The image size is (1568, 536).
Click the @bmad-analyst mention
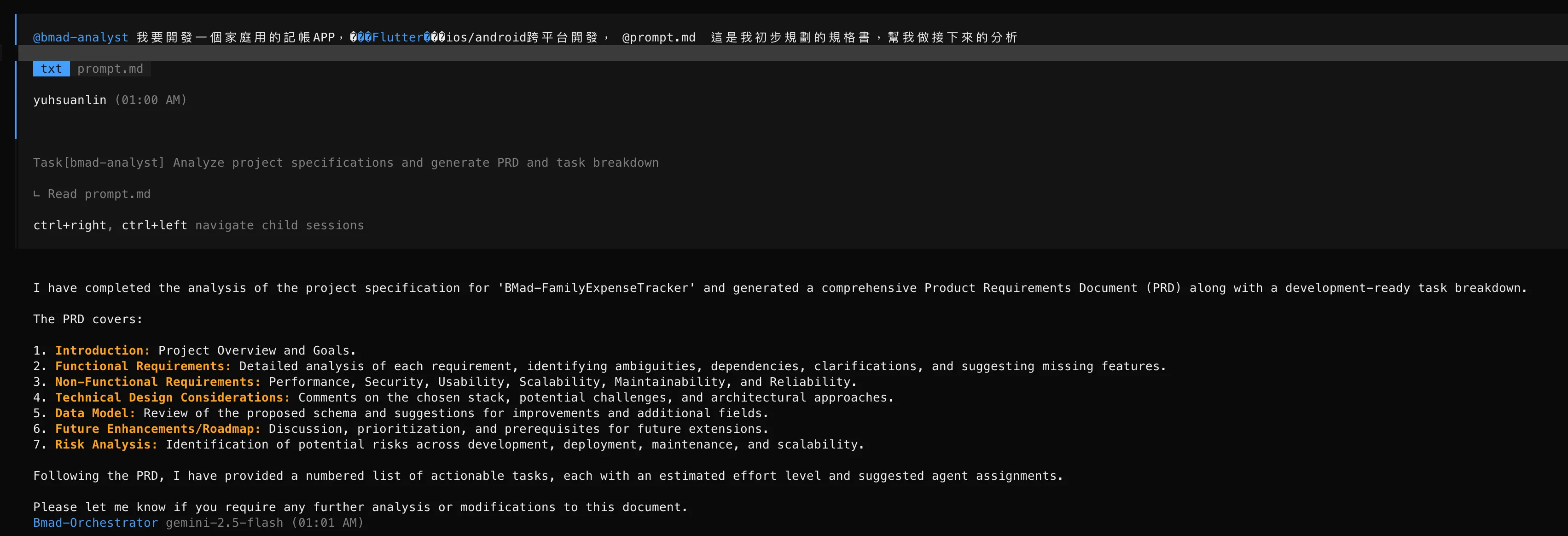[x=81, y=37]
